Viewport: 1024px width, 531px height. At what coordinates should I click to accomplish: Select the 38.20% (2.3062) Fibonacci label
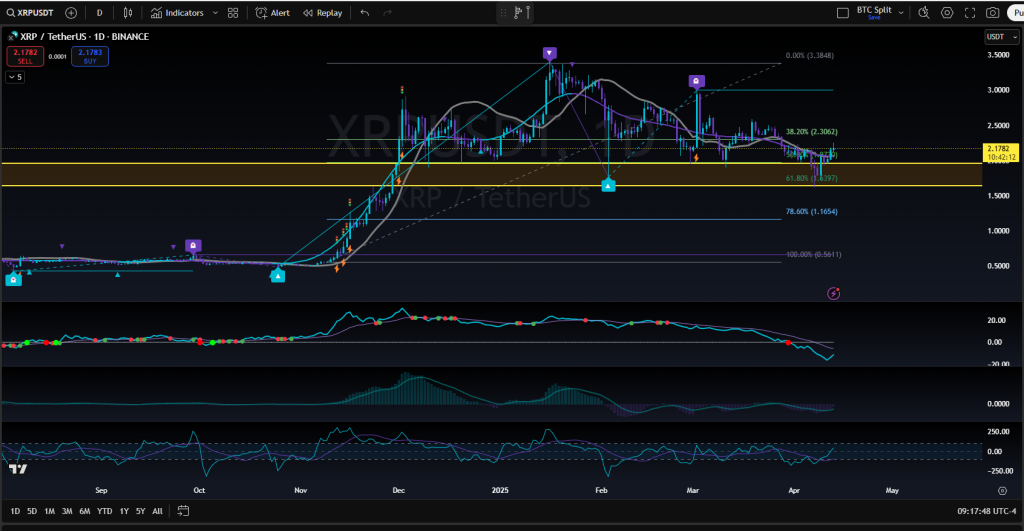811,132
